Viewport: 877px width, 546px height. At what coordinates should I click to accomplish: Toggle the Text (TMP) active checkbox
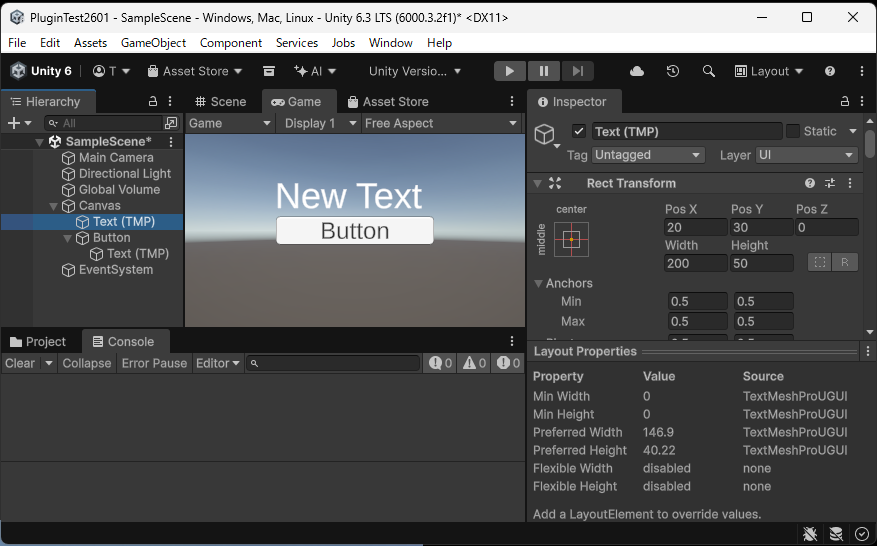pyautogui.click(x=578, y=131)
